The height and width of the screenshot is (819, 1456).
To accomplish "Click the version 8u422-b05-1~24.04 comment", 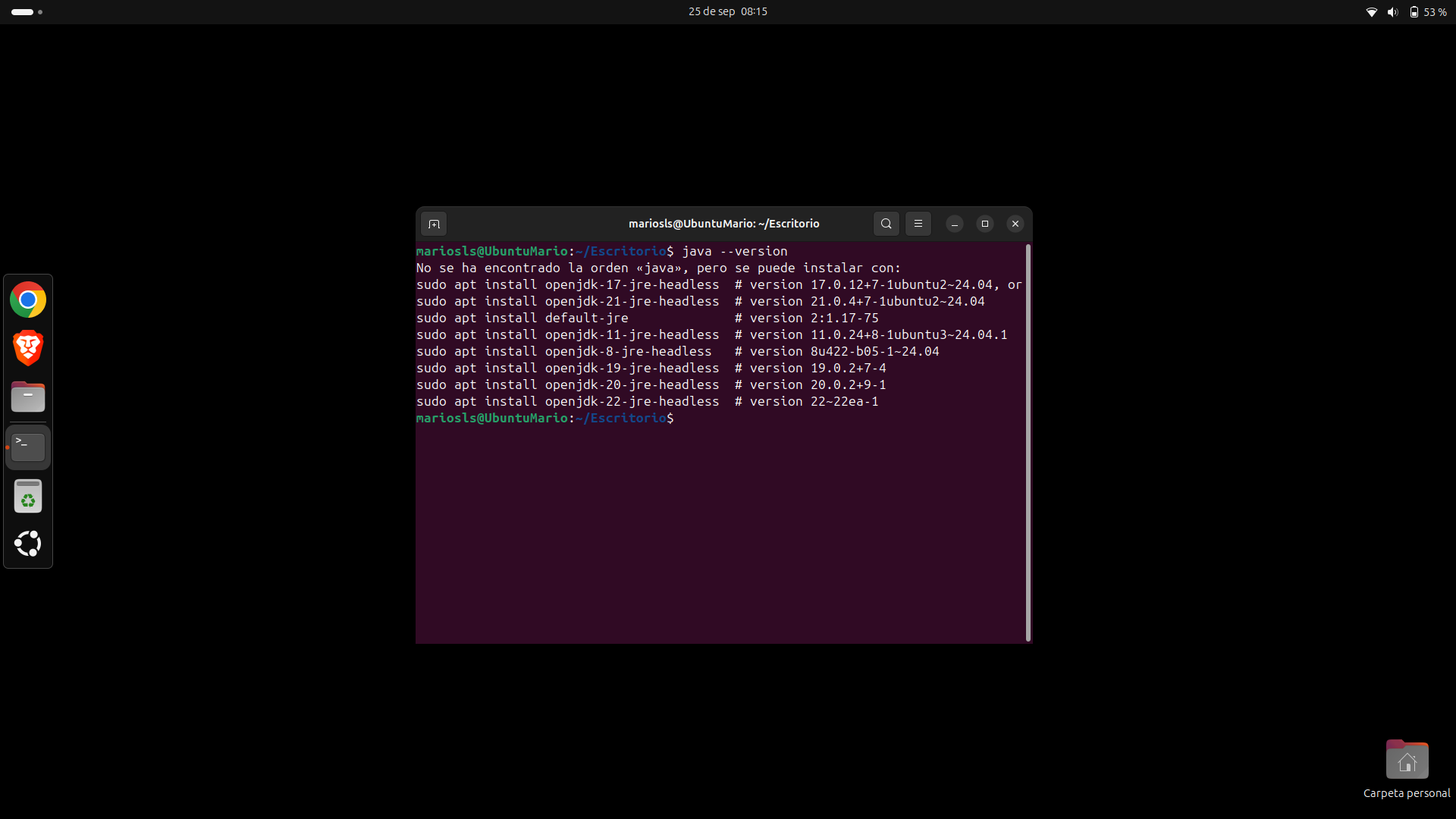I will [837, 351].
